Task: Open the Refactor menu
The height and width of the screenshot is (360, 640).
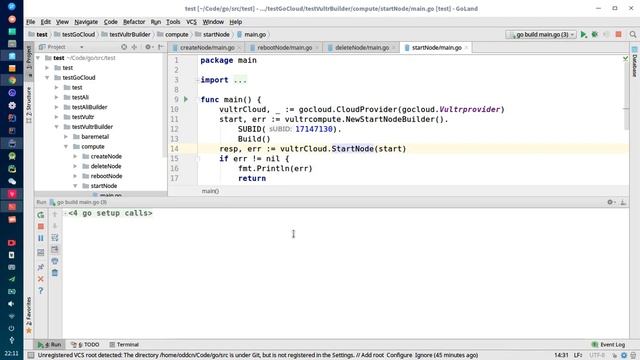Action: [134, 22]
